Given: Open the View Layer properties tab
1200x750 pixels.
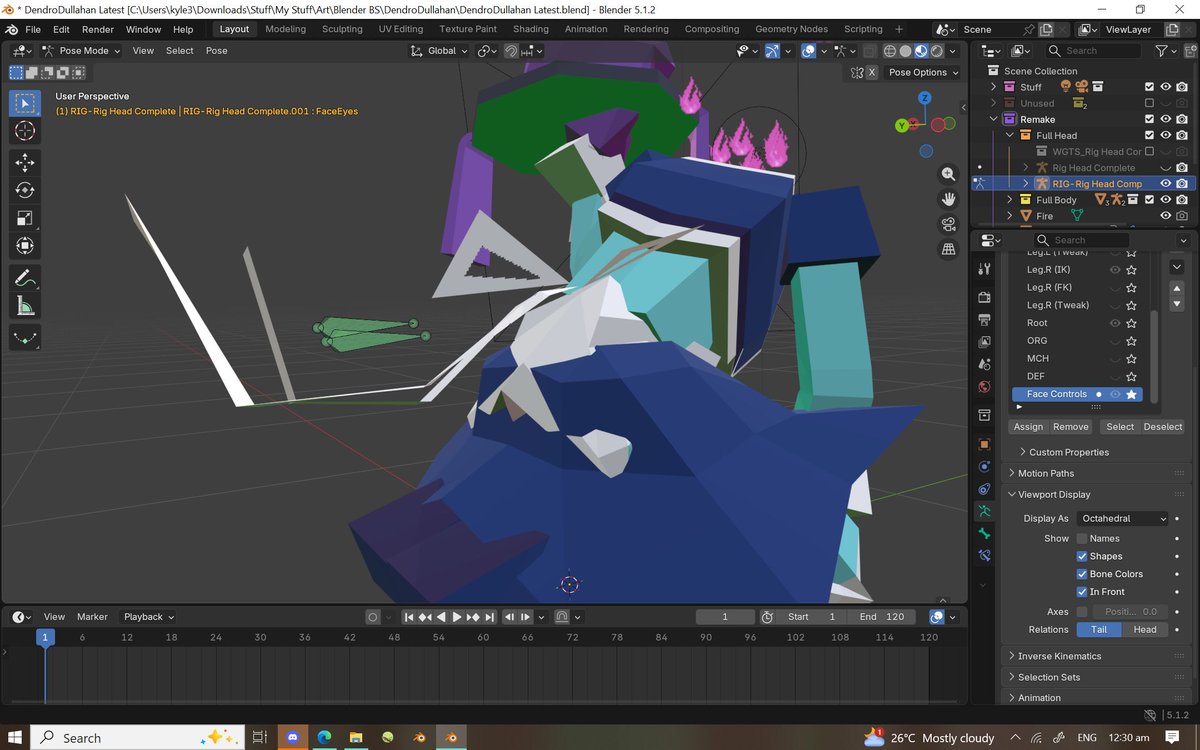Looking at the screenshot, I should 984,343.
